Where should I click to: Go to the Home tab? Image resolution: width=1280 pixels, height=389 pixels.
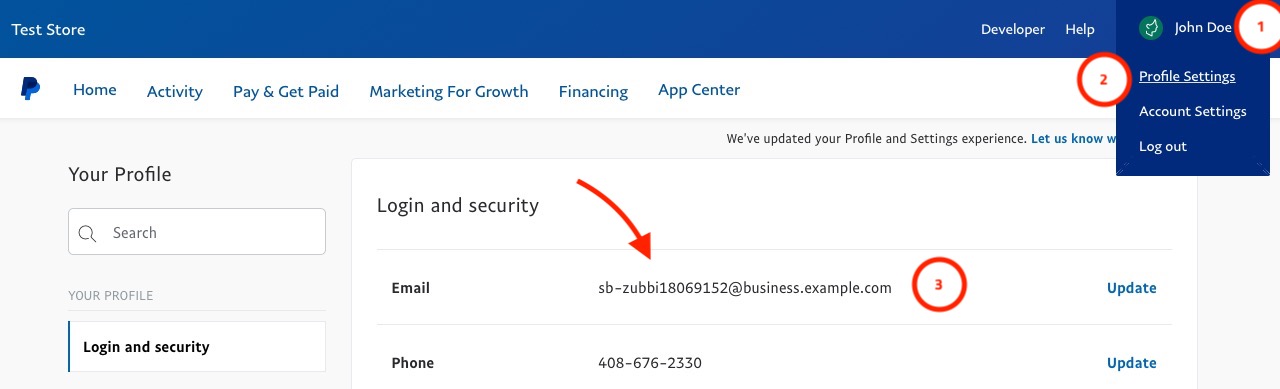coord(95,90)
